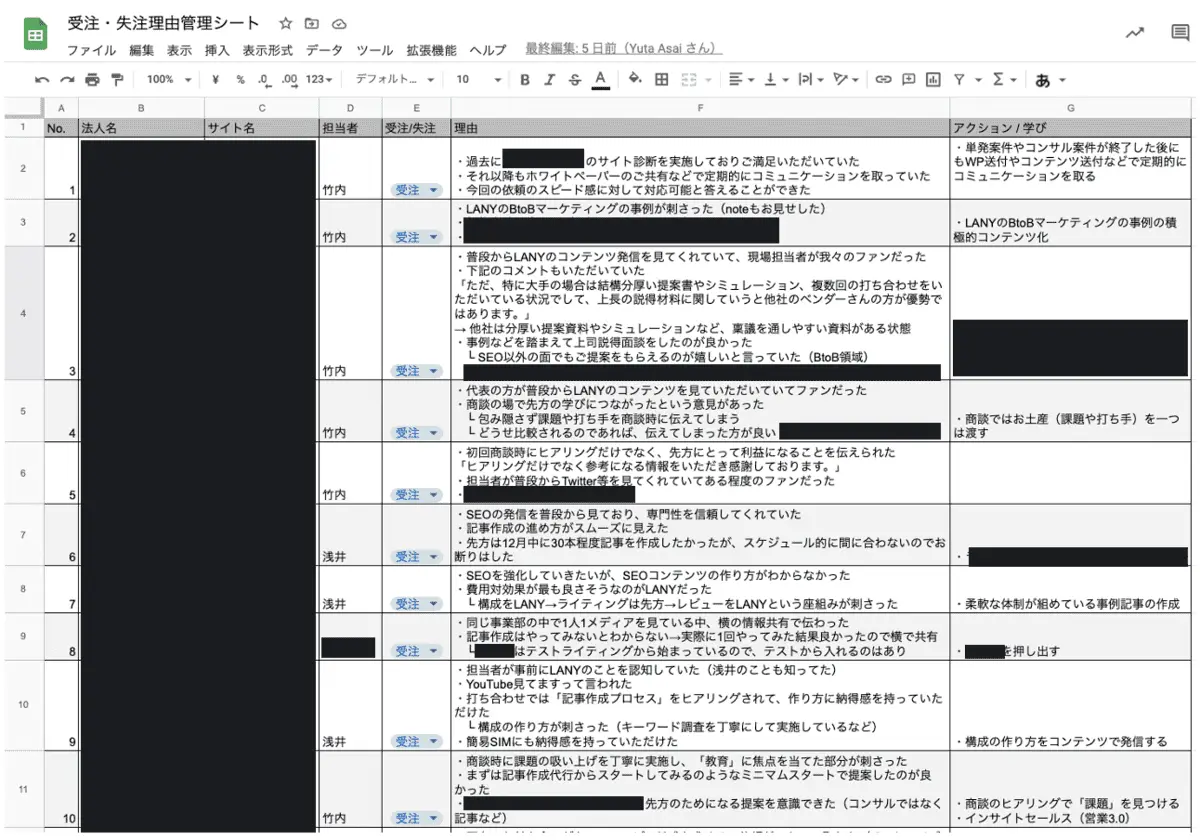Select the 浅井 cell in row No. 7
The image size is (1200, 840).
350,590
